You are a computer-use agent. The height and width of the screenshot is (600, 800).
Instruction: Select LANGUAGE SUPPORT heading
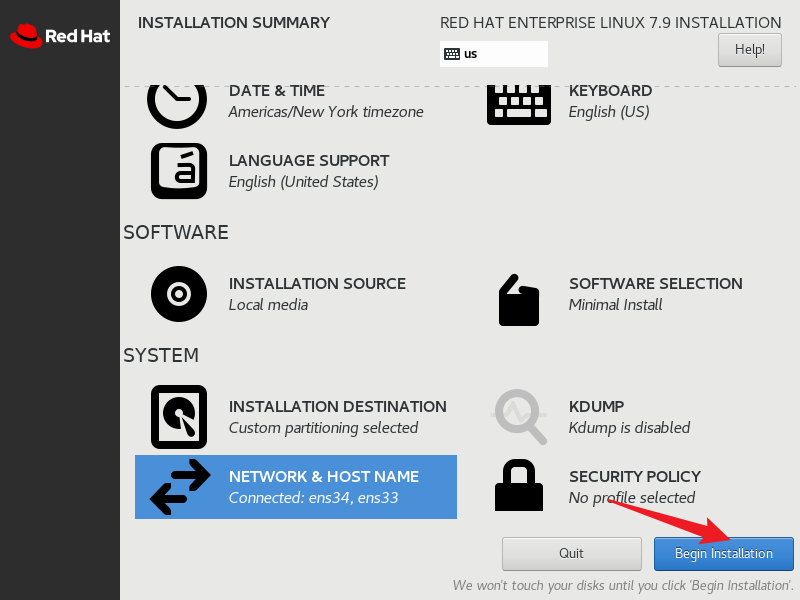(309, 161)
